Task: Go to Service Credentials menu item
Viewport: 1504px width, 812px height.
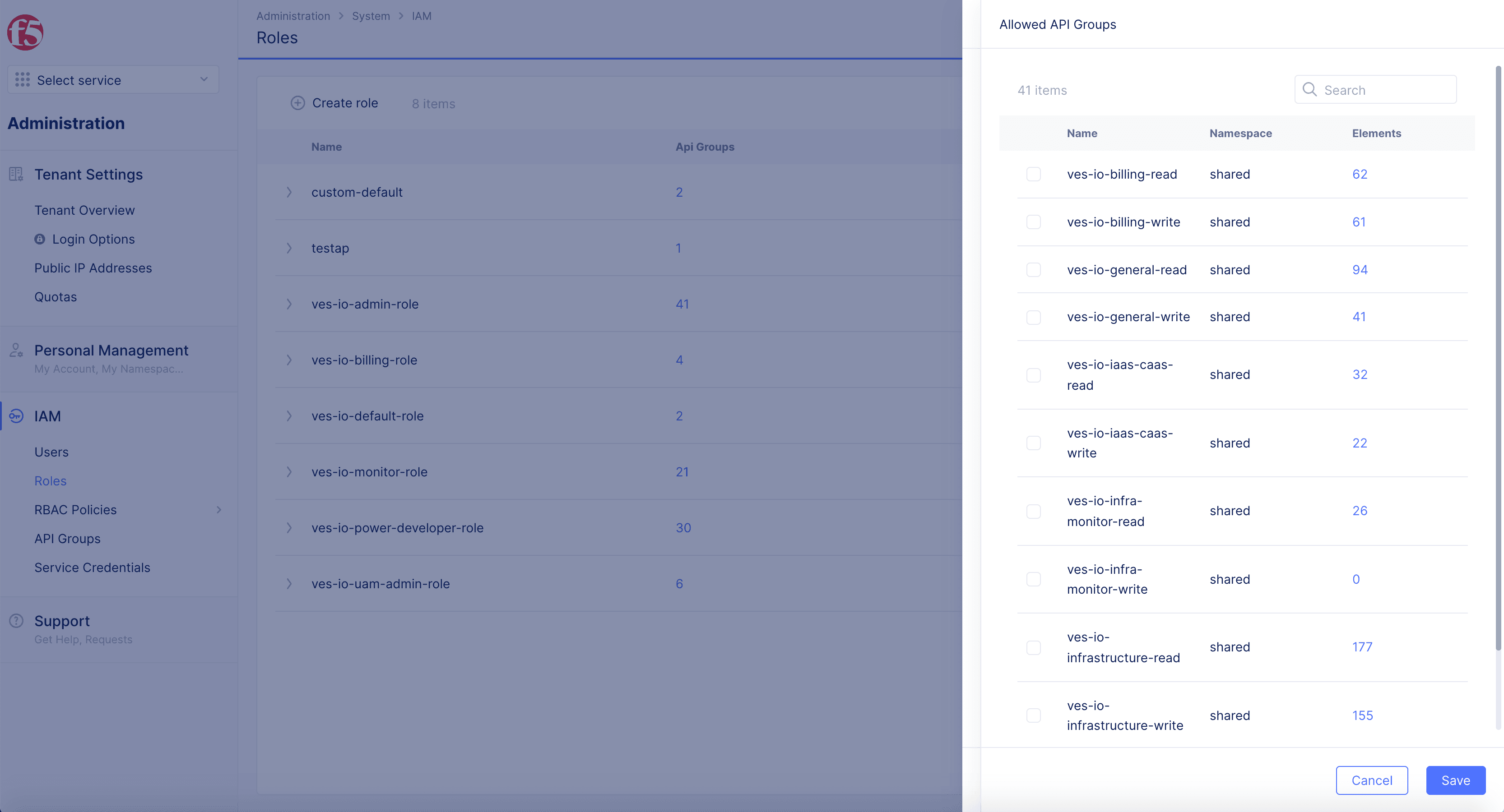Action: [x=92, y=567]
